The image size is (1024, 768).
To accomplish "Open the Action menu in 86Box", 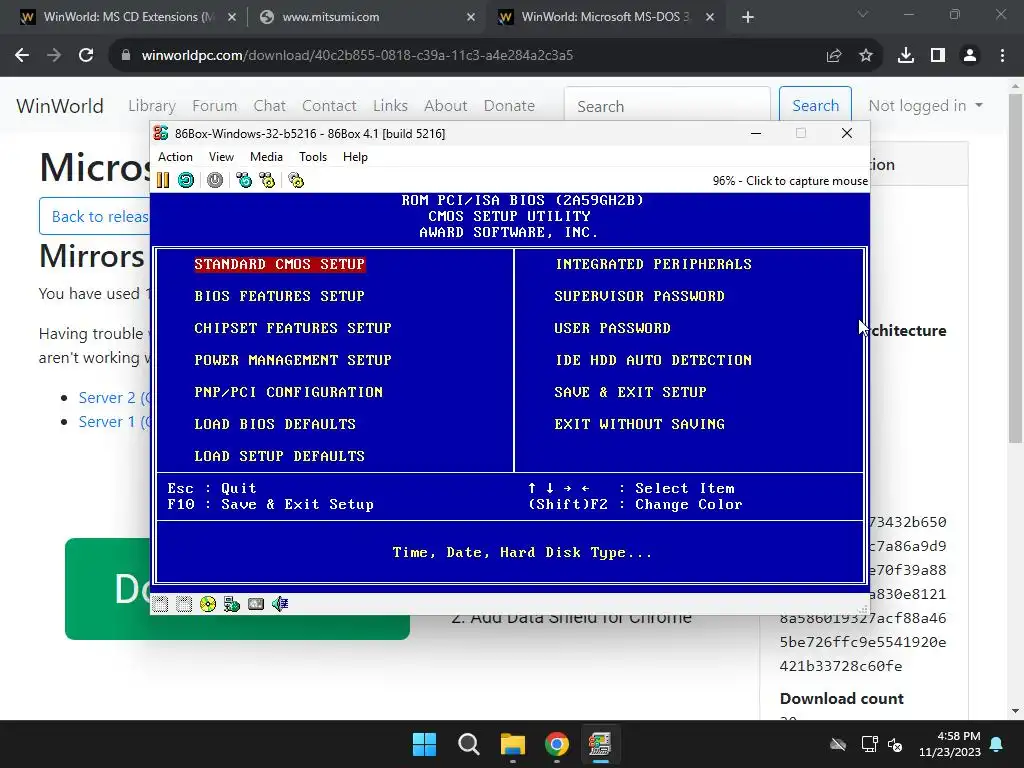I will point(175,157).
